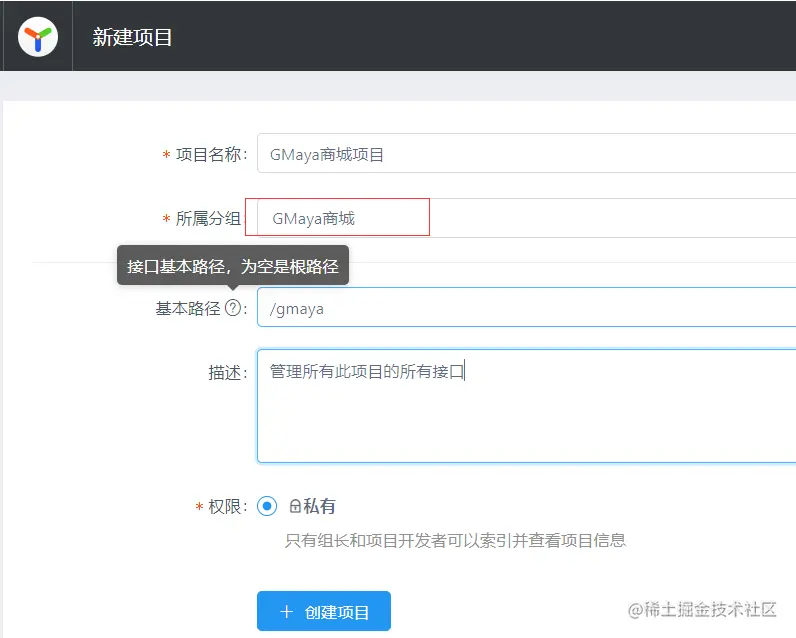Click the 基本路径 input containing /gmaya
Screen dimensions: 796x638
tap(526, 308)
